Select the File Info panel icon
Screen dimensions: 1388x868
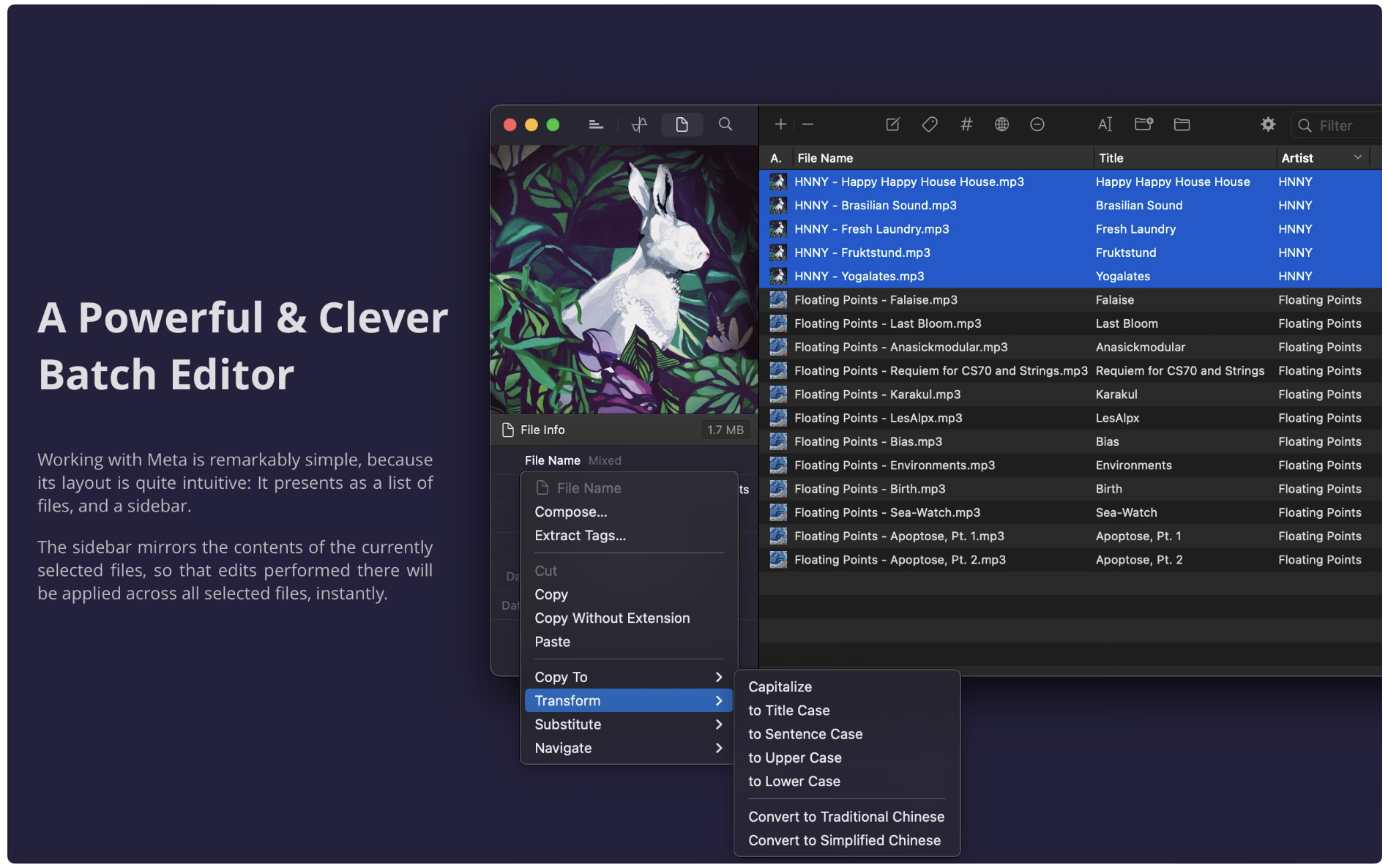pyautogui.click(x=682, y=124)
